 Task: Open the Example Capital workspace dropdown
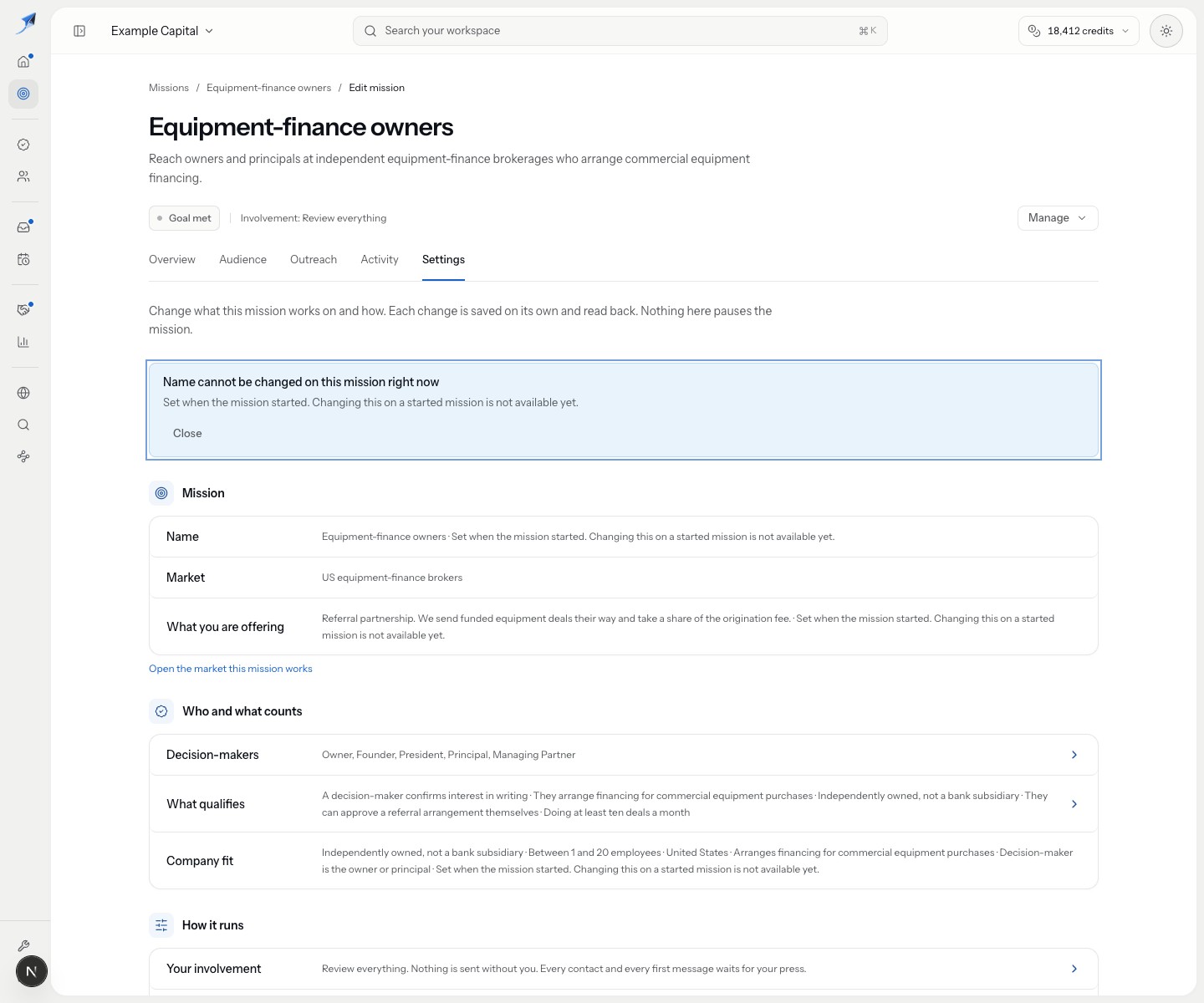(x=162, y=31)
